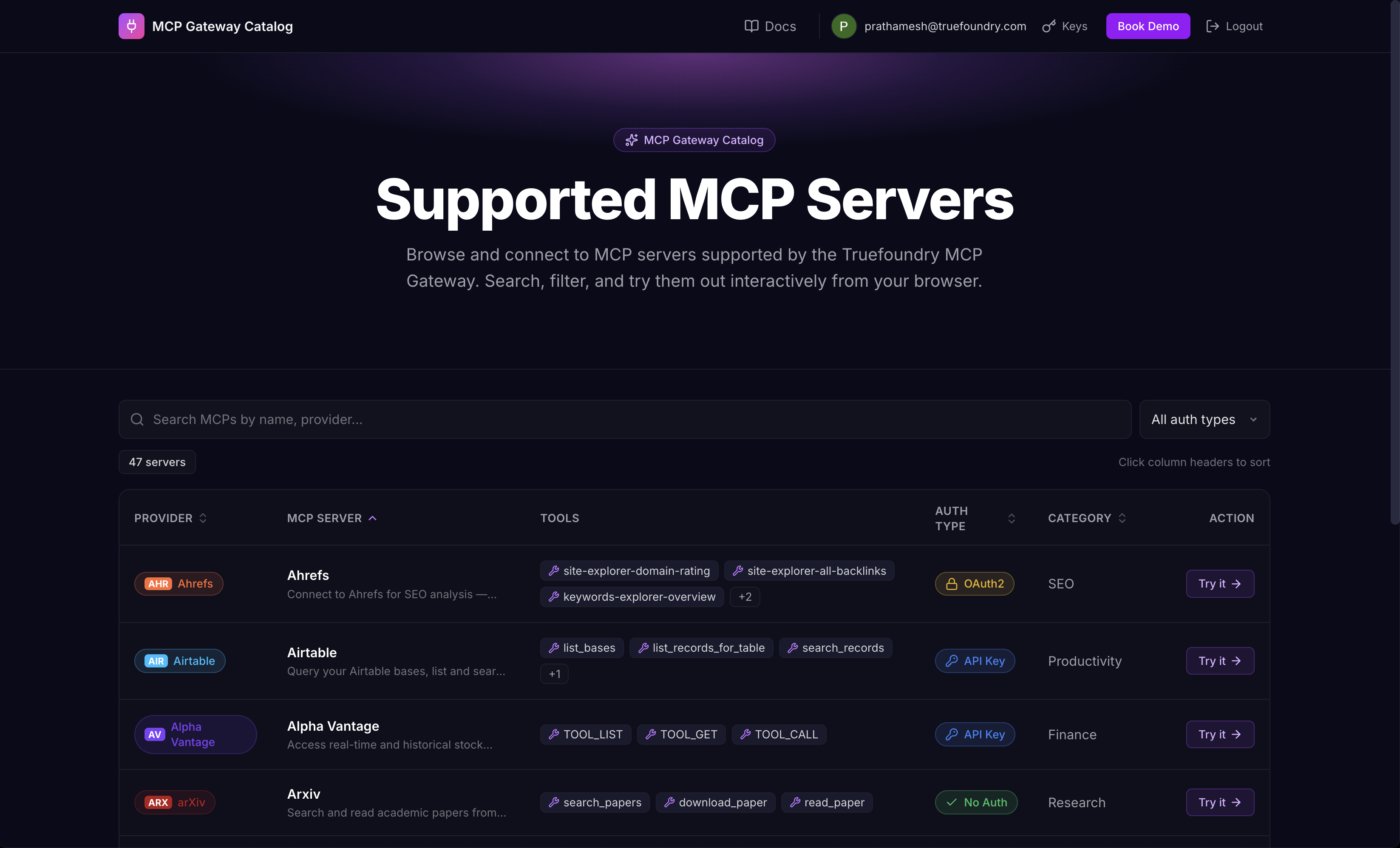Image resolution: width=1400 pixels, height=848 pixels.
Task: Click wrench icon on list_bases tool
Action: pyautogui.click(x=554, y=648)
